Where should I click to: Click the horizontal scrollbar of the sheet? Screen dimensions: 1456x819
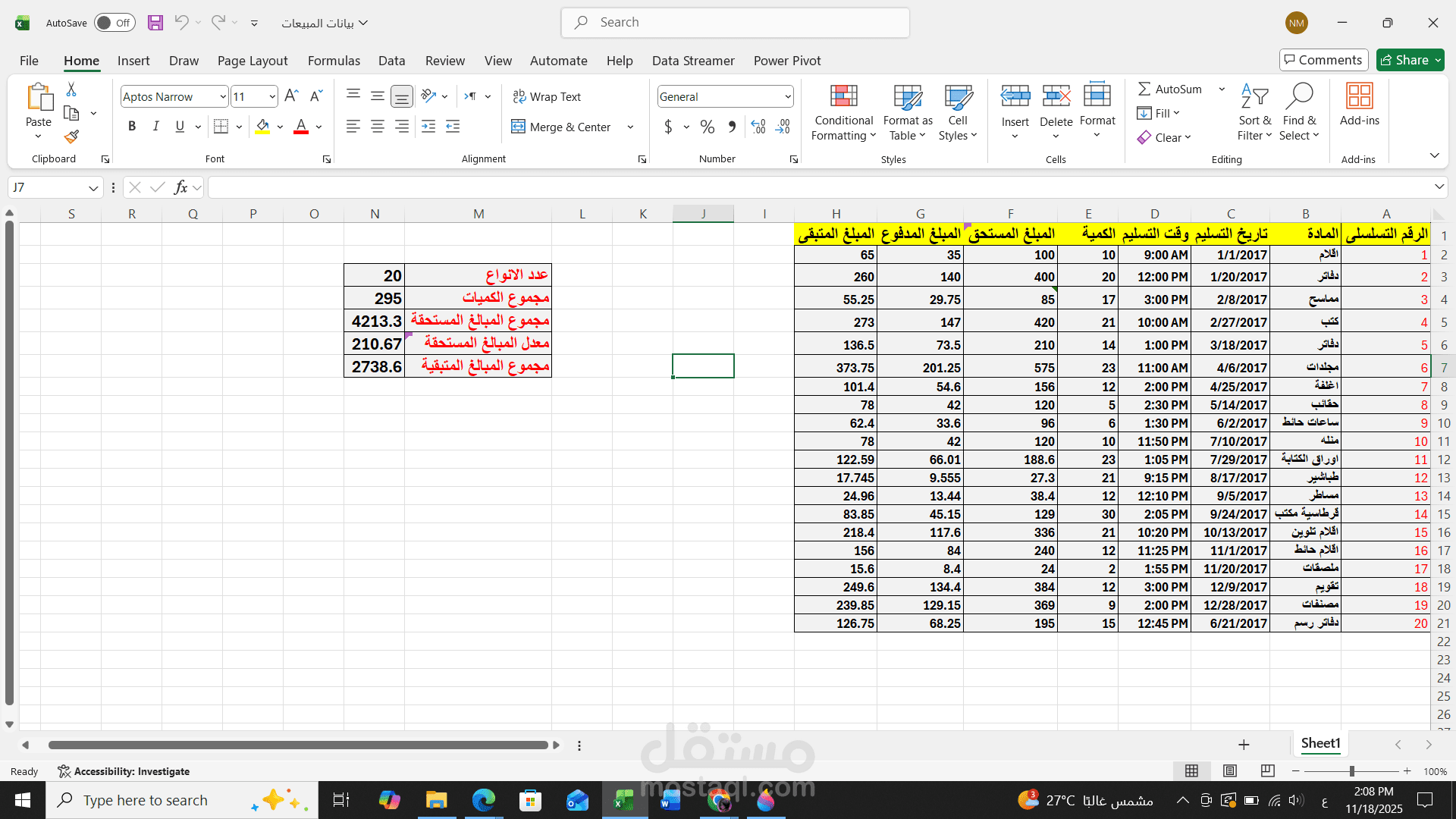(298, 745)
